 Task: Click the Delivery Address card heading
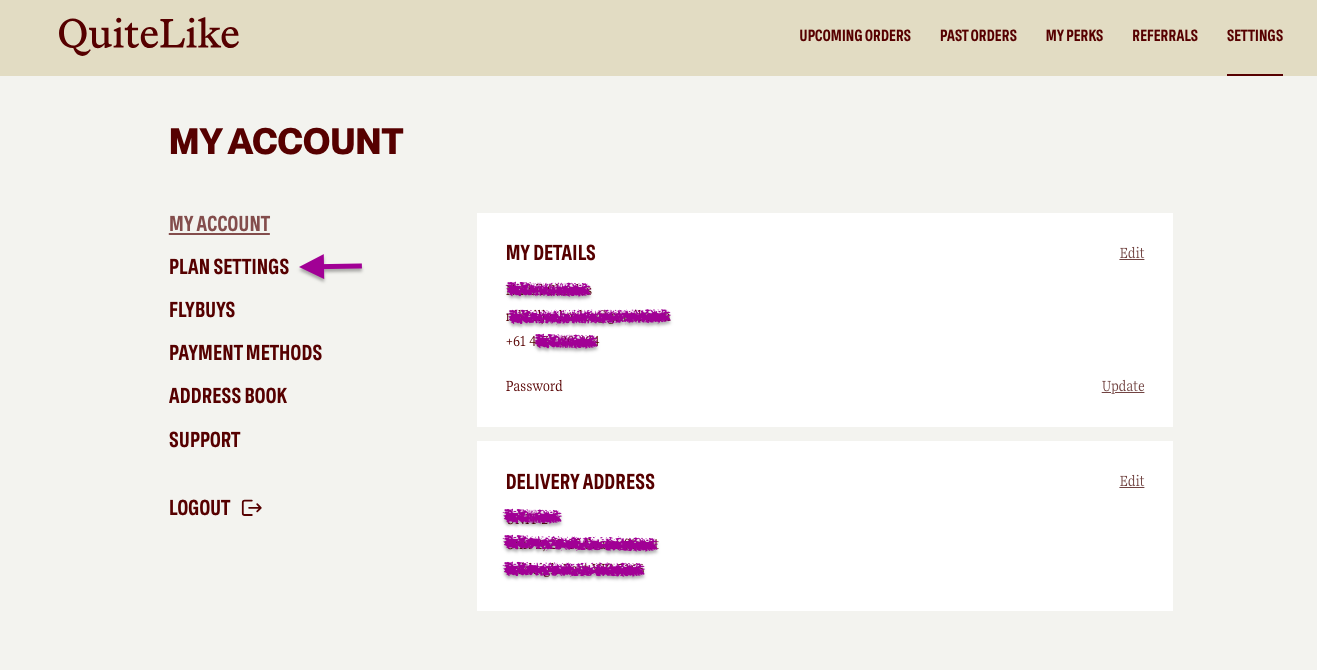(580, 482)
